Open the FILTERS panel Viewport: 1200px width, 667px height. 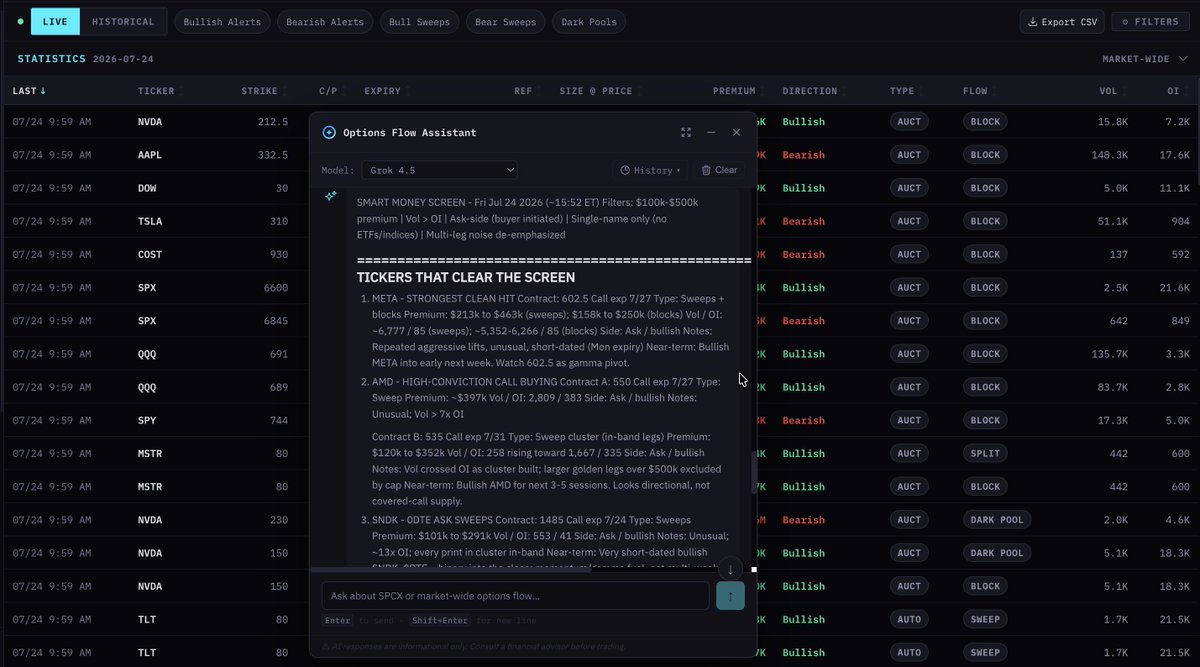(x=1149, y=21)
